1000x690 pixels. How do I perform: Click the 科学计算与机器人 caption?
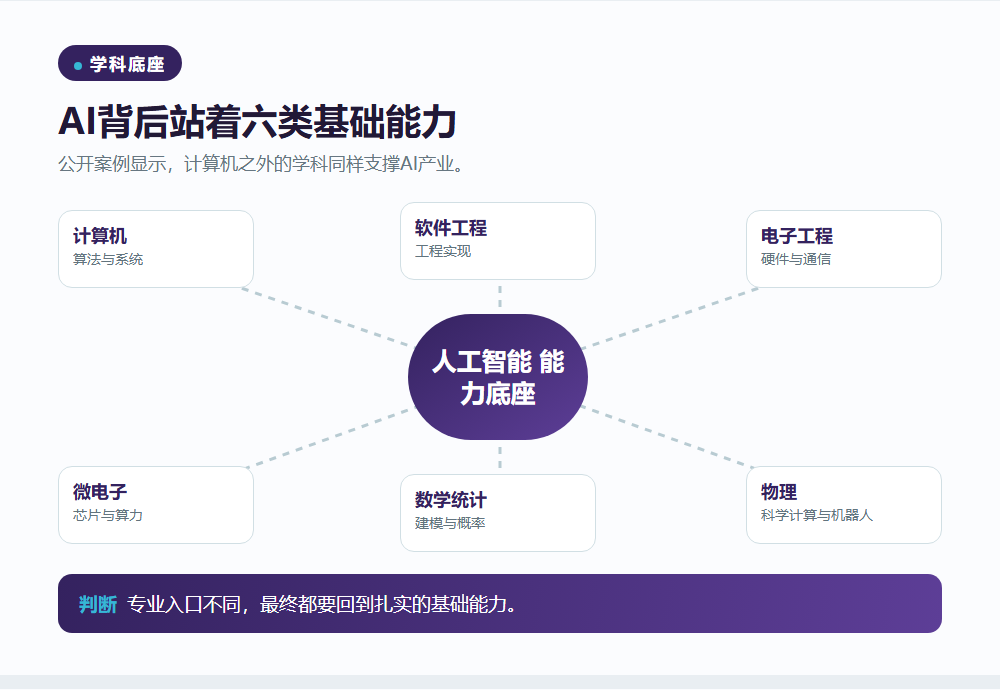coord(817,515)
